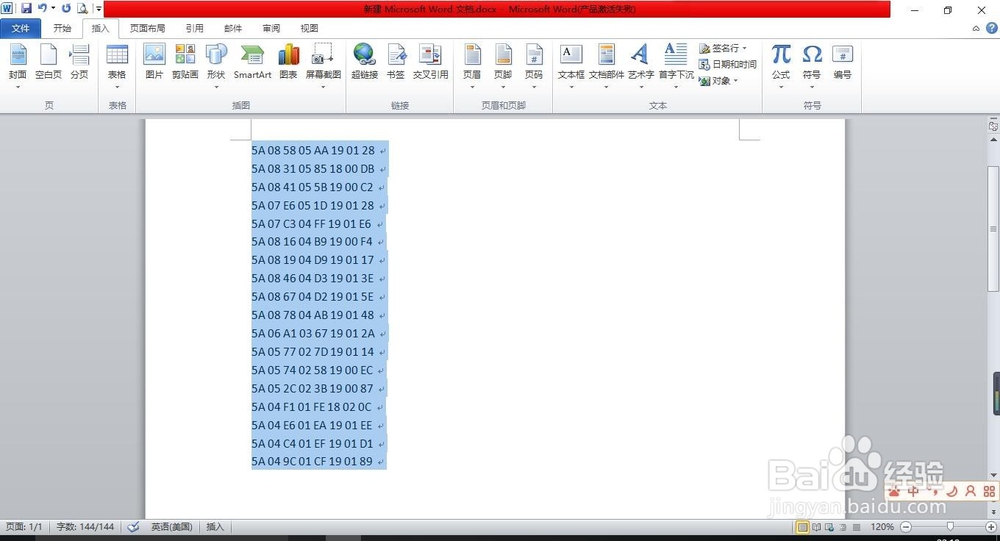This screenshot has width=1000, height=541.
Task: Insert a hyperlink (超链接)
Action: click(x=365, y=63)
